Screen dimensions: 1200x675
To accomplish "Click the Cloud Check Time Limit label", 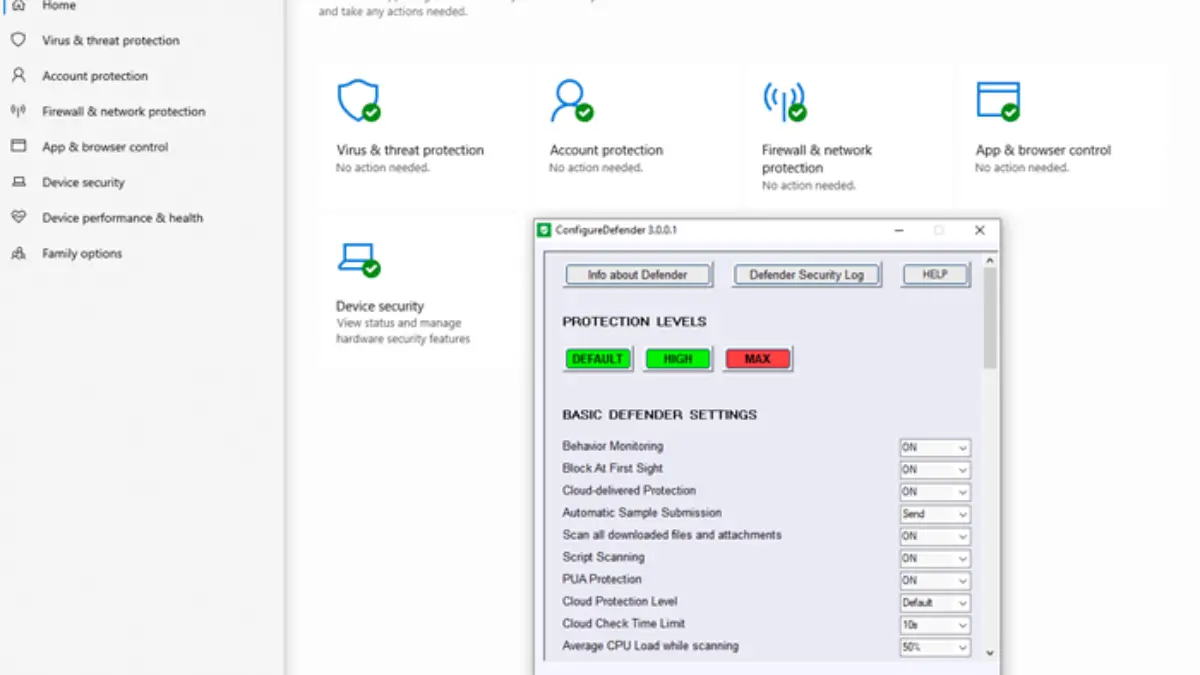I will coord(624,623).
